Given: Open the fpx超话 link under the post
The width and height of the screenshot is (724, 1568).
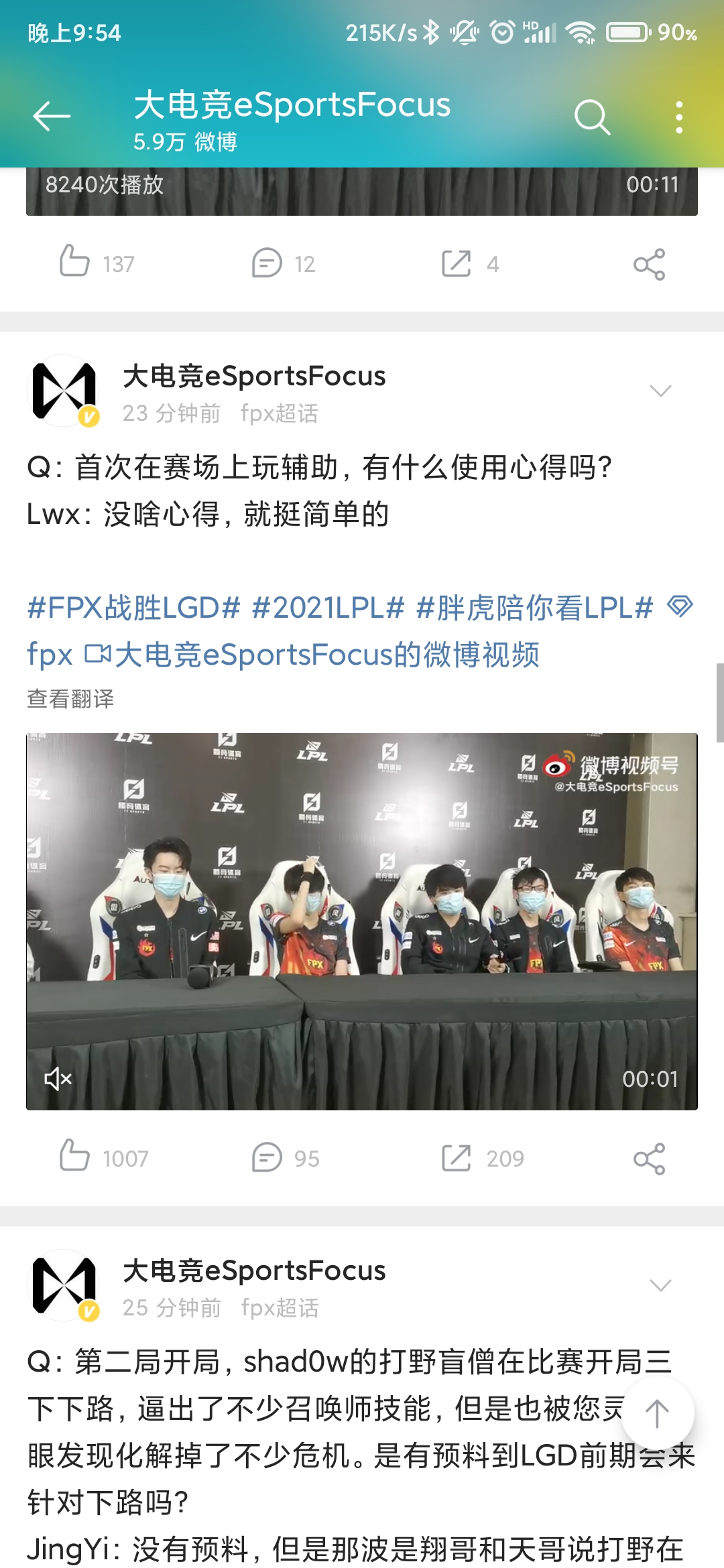Looking at the screenshot, I should (280, 413).
